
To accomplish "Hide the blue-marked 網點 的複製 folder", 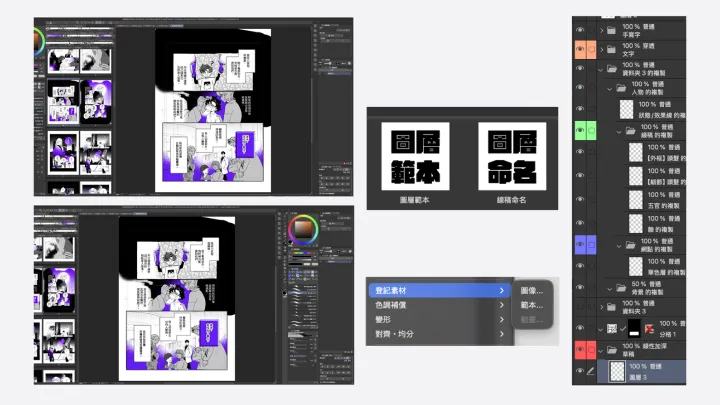I will pyautogui.click(x=580, y=244).
